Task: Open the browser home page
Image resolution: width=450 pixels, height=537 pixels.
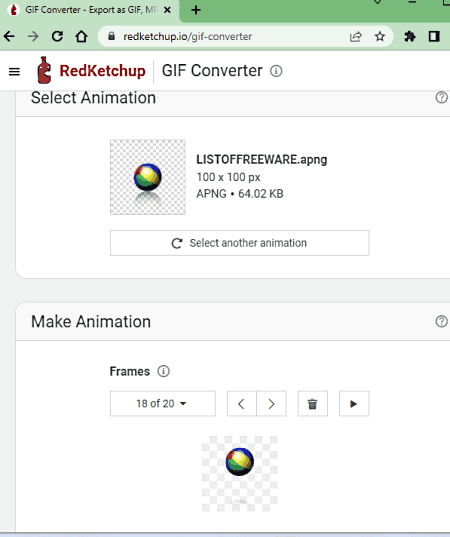Action: click(x=82, y=36)
